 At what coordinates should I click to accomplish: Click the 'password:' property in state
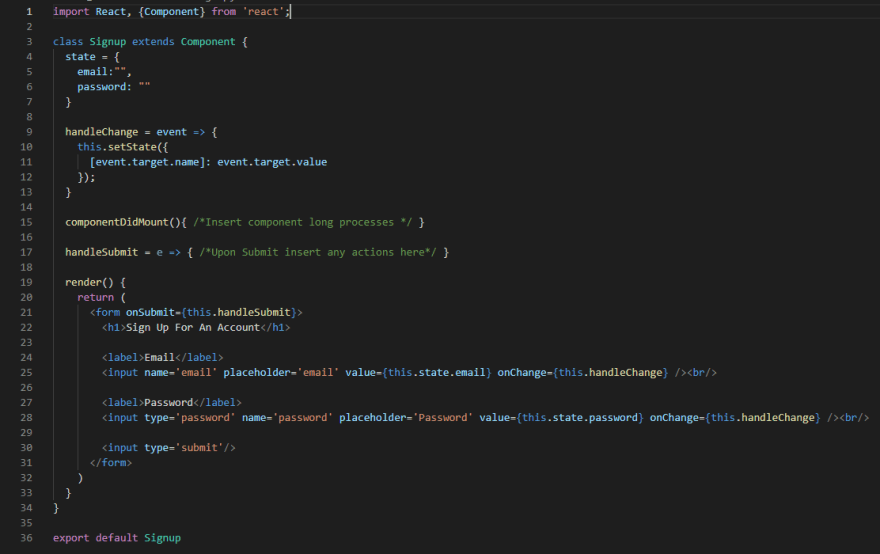pyautogui.click(x=104, y=87)
